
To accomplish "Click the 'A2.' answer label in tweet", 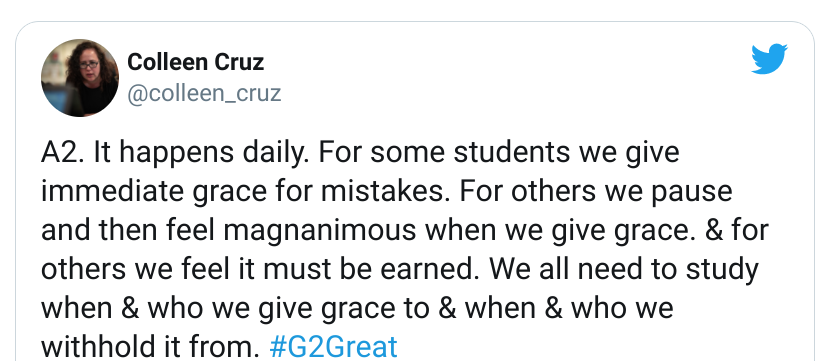I will pyautogui.click(x=63, y=153).
